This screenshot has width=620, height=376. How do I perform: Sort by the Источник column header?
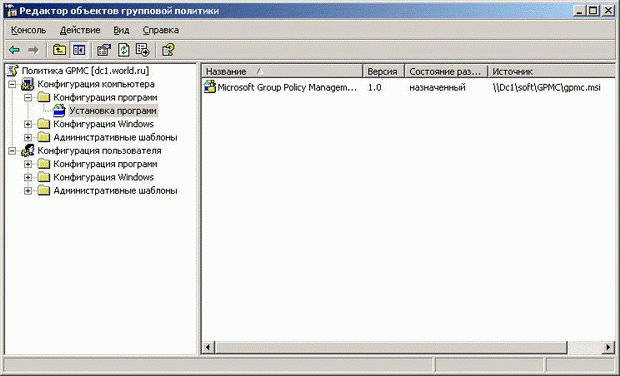click(552, 71)
